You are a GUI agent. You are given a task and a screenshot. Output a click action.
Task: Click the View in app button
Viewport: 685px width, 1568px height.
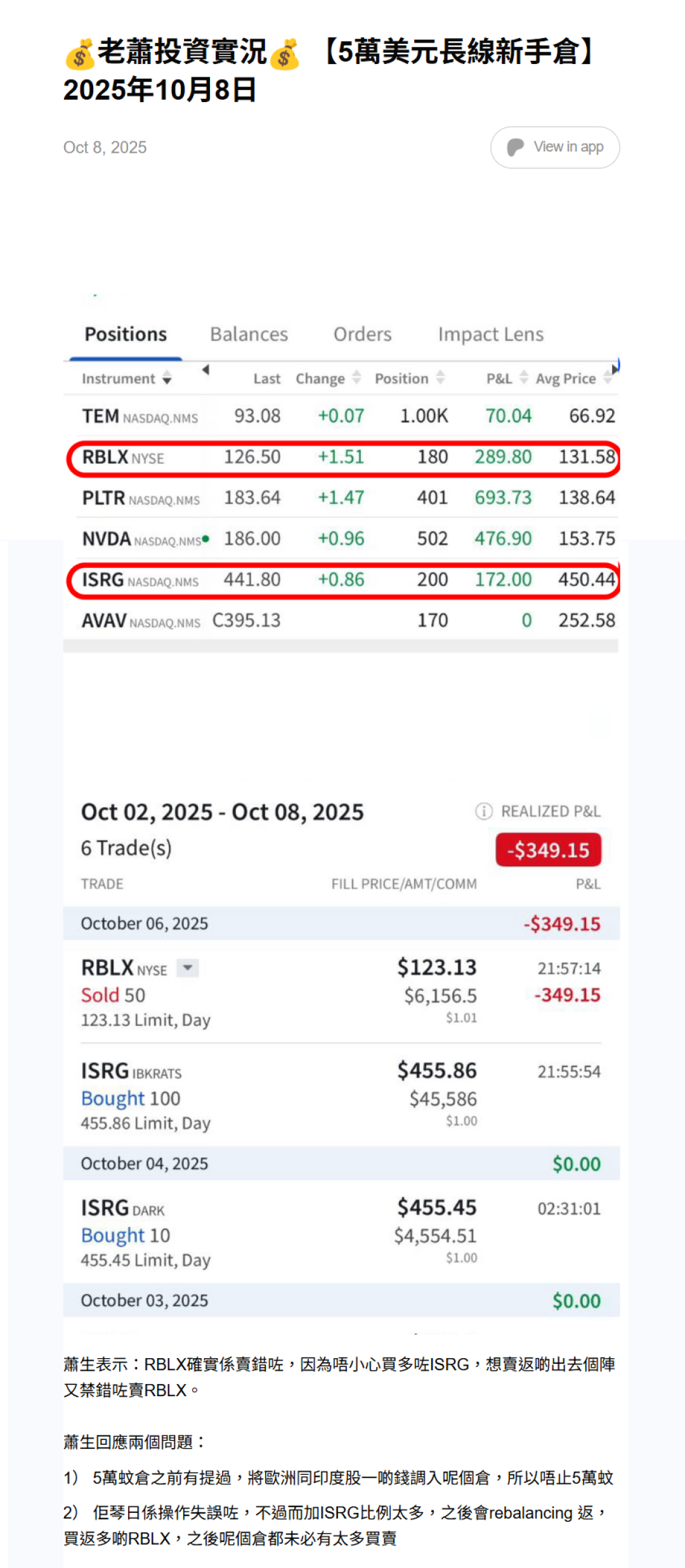click(x=555, y=147)
